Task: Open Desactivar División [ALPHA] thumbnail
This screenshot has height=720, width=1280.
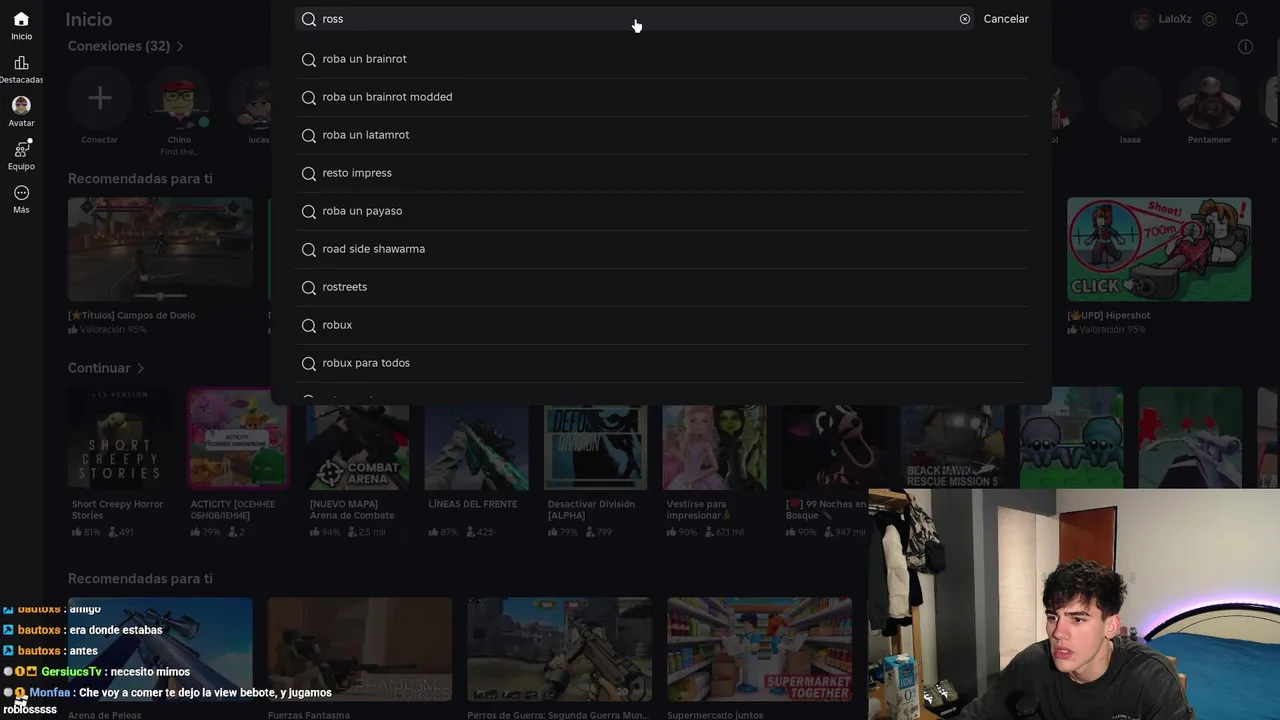Action: 595,439
